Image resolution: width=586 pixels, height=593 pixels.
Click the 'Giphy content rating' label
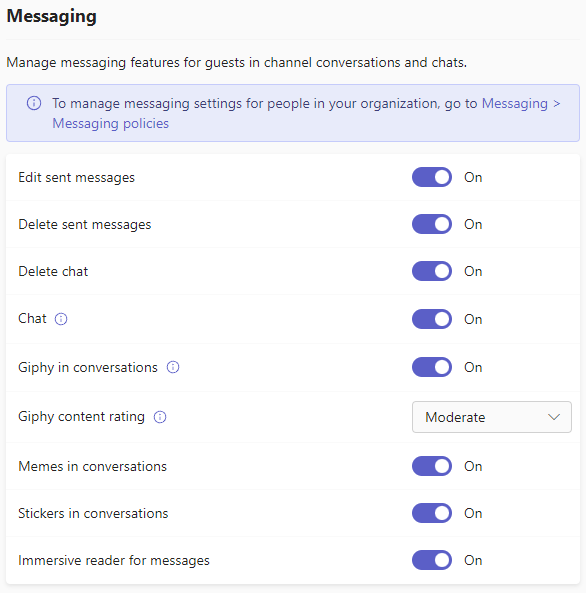click(x=81, y=416)
